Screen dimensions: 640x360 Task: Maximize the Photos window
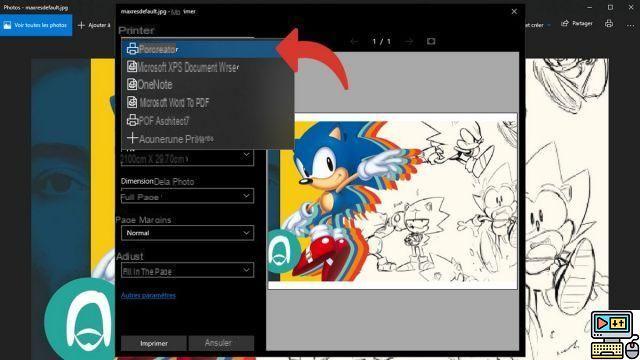610,7
